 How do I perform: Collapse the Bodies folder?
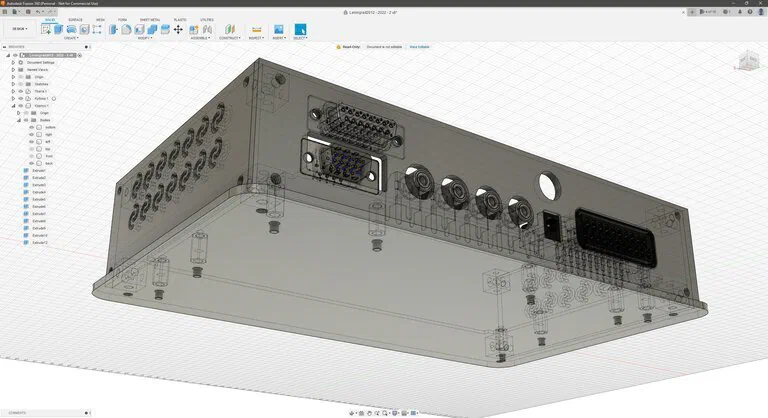(19, 120)
